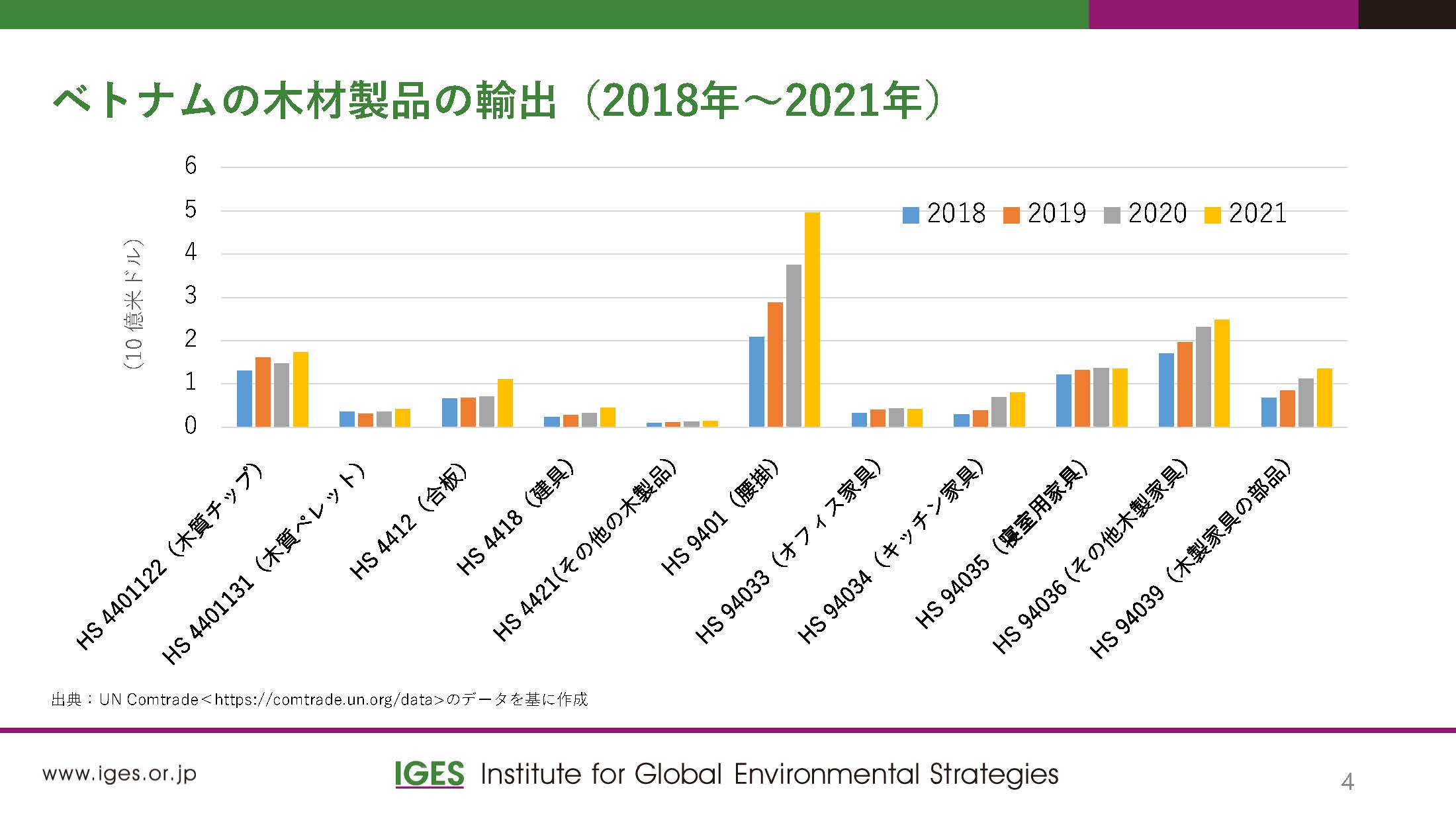
Task: Click the yellow 2021 bar for 寝室用家具
Action: tap(1120, 398)
